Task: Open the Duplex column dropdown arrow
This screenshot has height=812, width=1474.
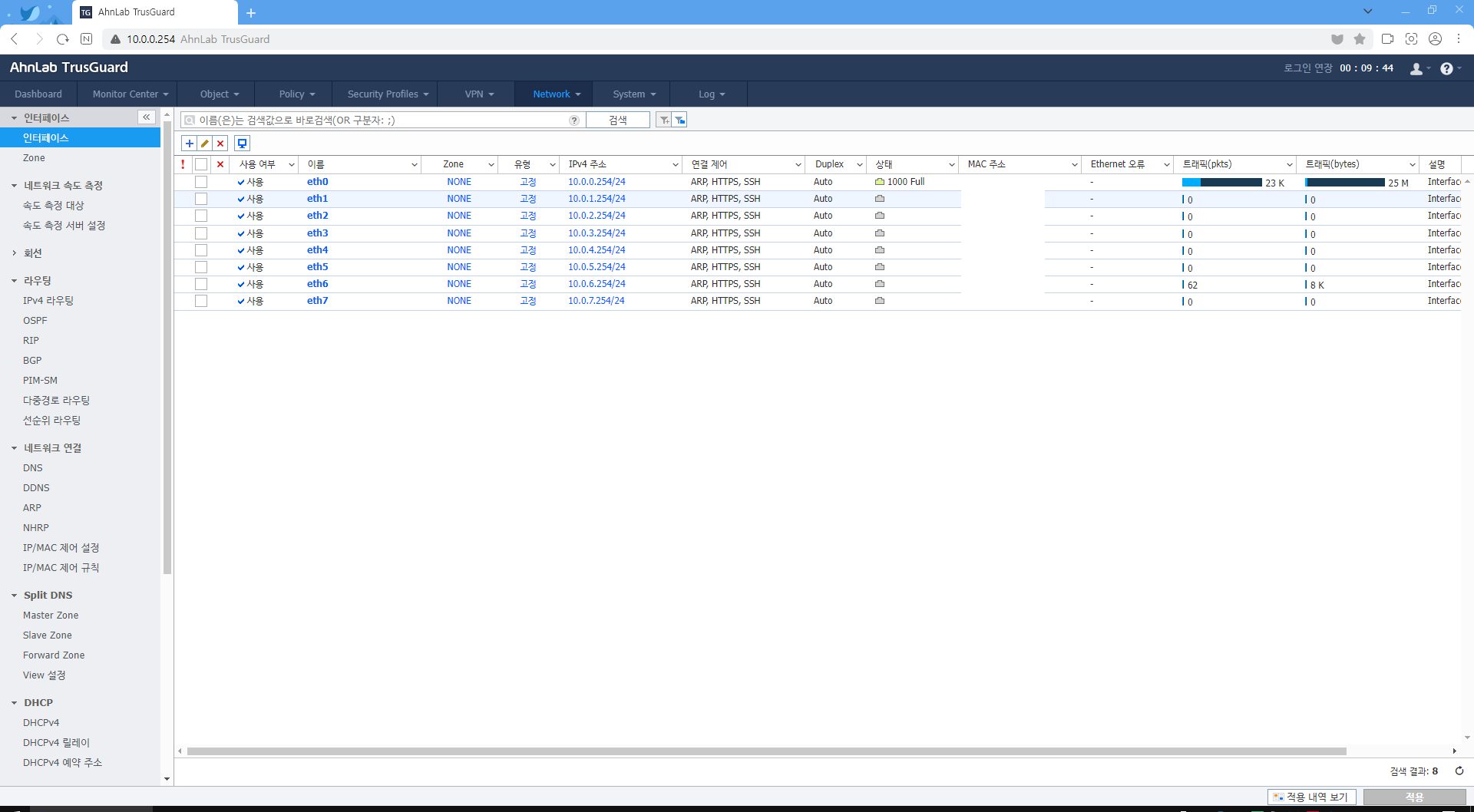Action: (860, 165)
